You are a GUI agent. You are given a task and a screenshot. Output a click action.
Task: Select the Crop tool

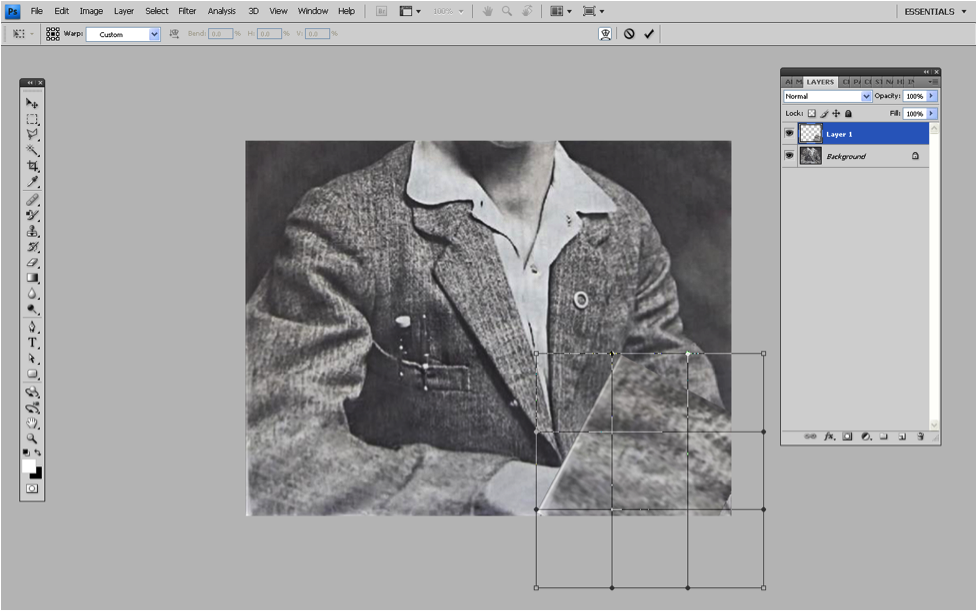click(x=32, y=166)
